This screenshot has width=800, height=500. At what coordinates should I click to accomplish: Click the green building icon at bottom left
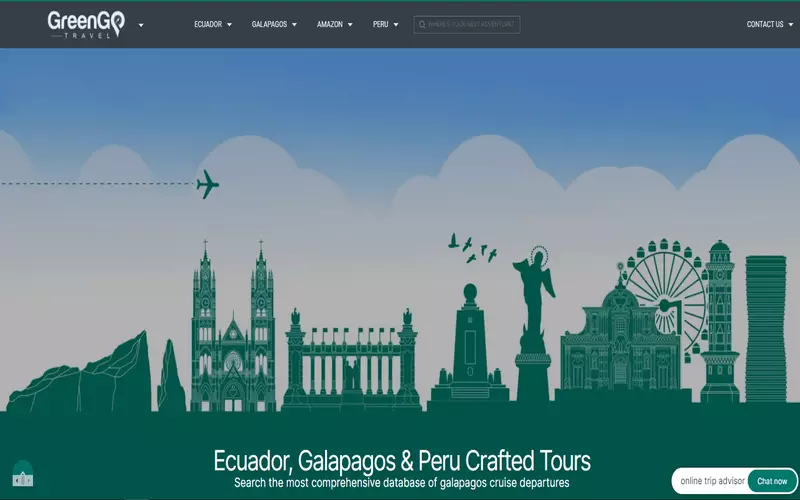pyautogui.click(x=23, y=474)
